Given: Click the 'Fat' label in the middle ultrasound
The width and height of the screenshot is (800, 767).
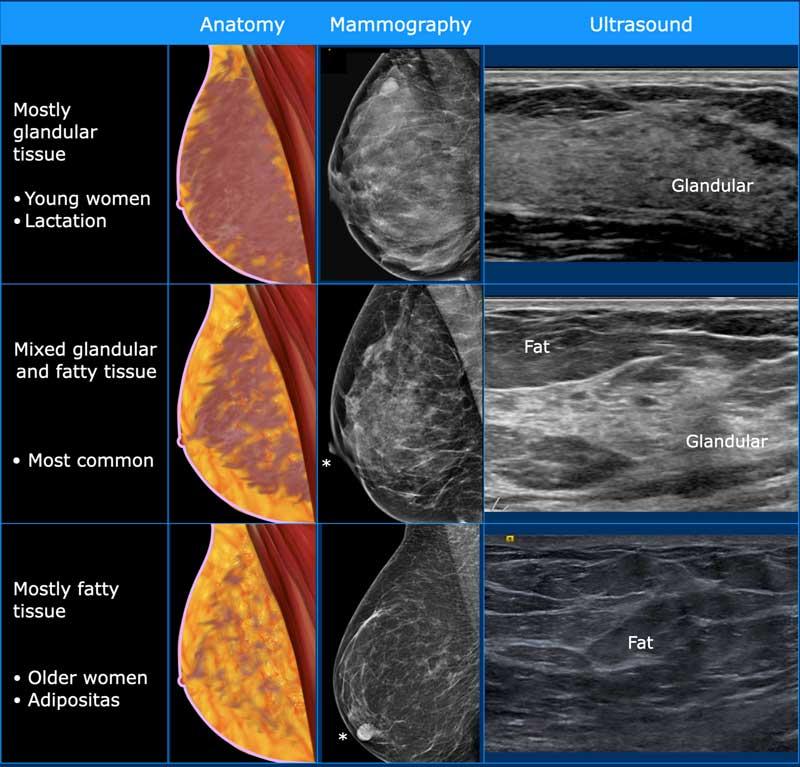Looking at the screenshot, I should coord(538,348).
